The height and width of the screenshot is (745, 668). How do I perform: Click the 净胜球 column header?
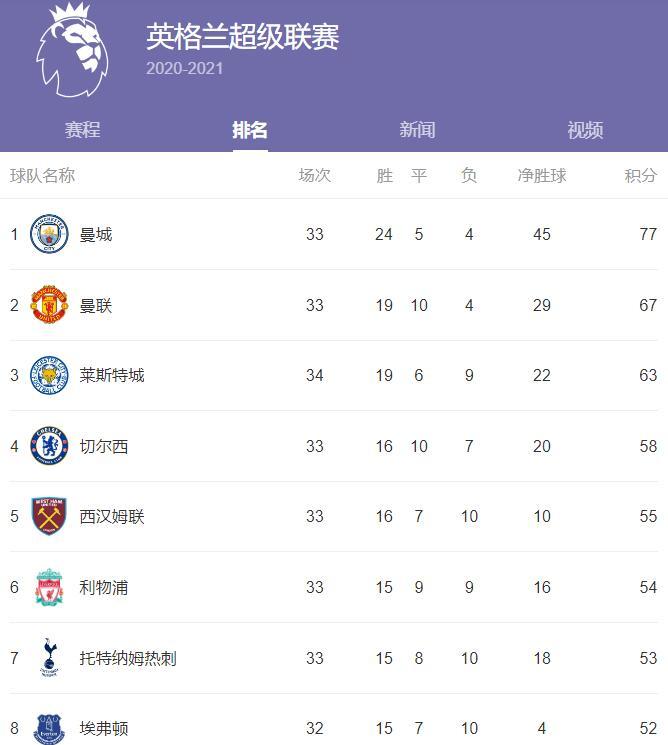(542, 175)
